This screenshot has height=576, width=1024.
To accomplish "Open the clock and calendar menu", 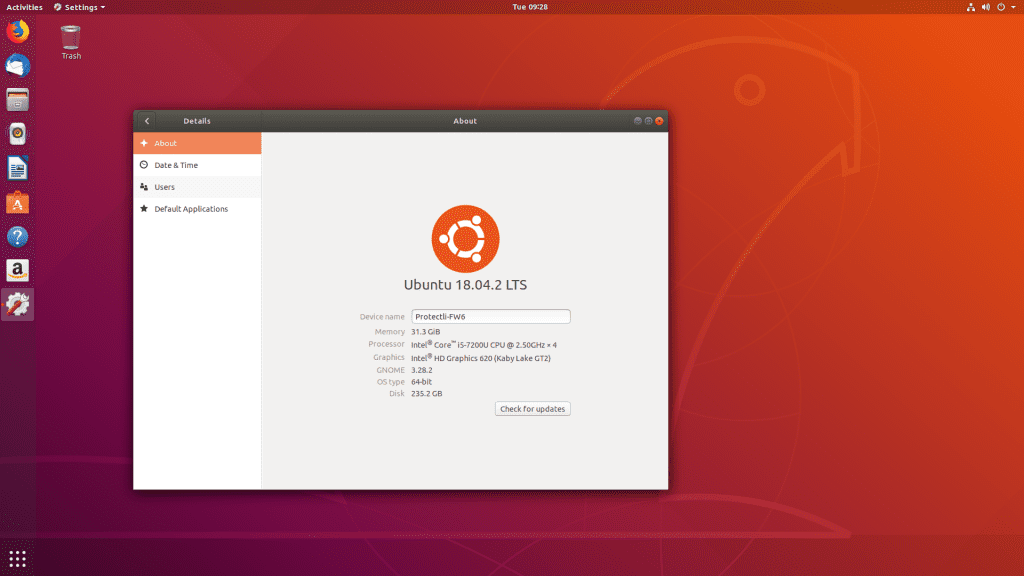I will pyautogui.click(x=530, y=7).
